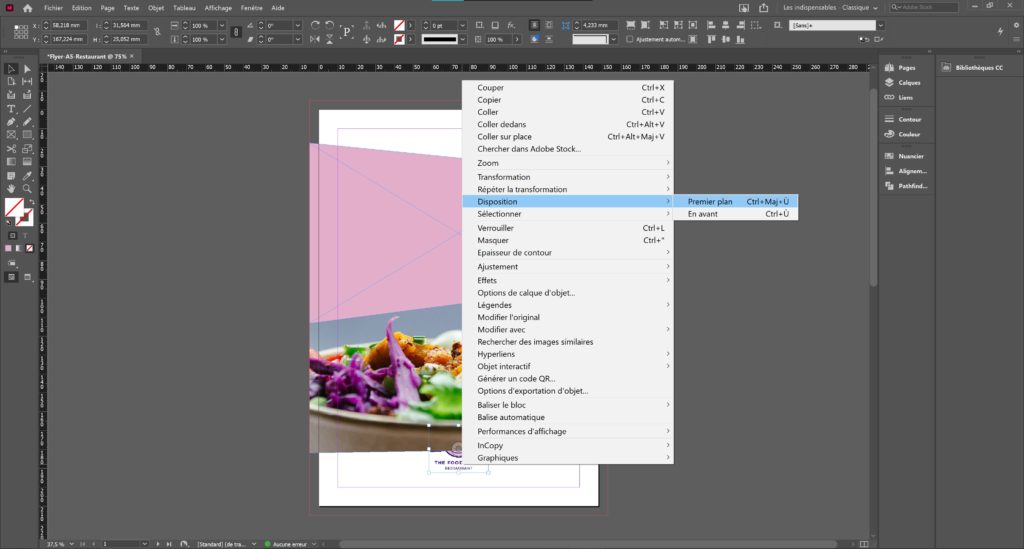Choose En avant in the submenu
The image size is (1024, 549).
[x=735, y=214]
